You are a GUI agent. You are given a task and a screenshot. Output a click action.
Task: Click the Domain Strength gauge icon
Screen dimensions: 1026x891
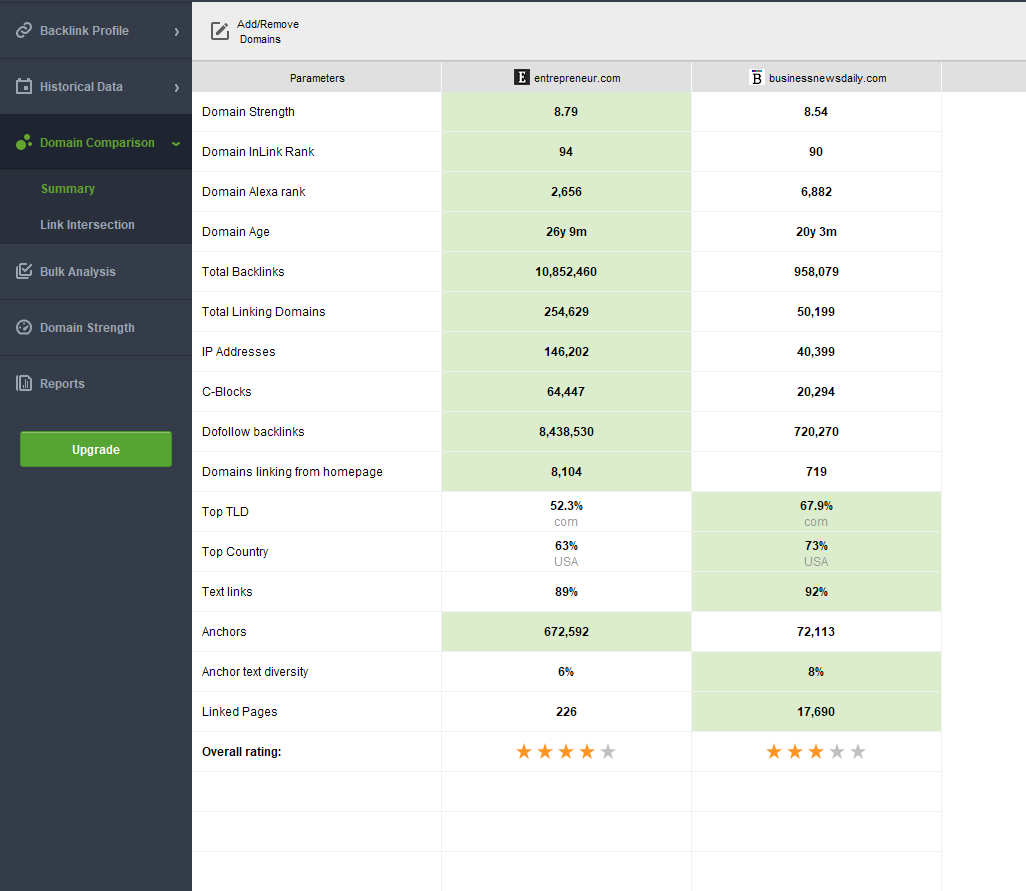point(24,327)
